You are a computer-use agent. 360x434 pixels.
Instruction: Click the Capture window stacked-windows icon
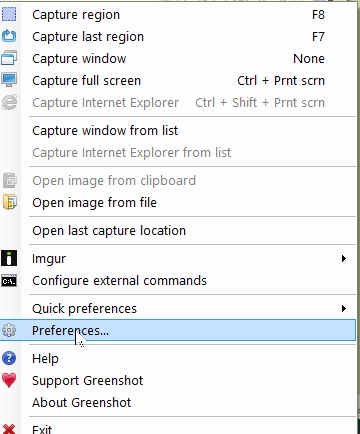coord(9,58)
